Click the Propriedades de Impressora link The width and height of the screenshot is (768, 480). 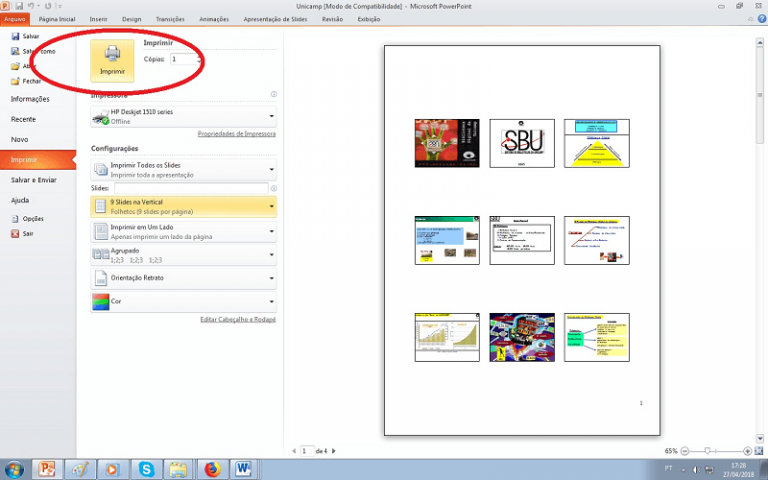tap(236, 134)
